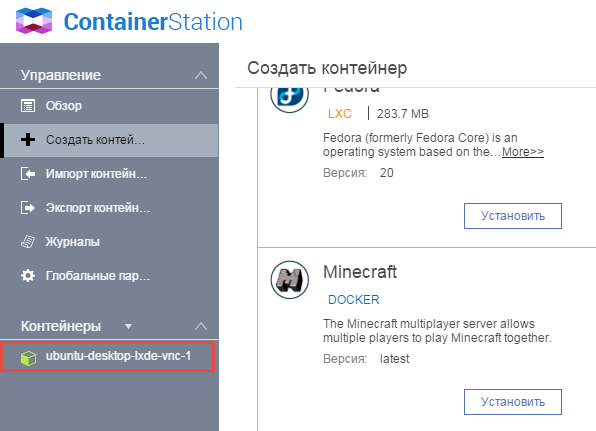Collapse the Контейнеры section chevron
Screen dimensions: 596x431
coord(201,326)
